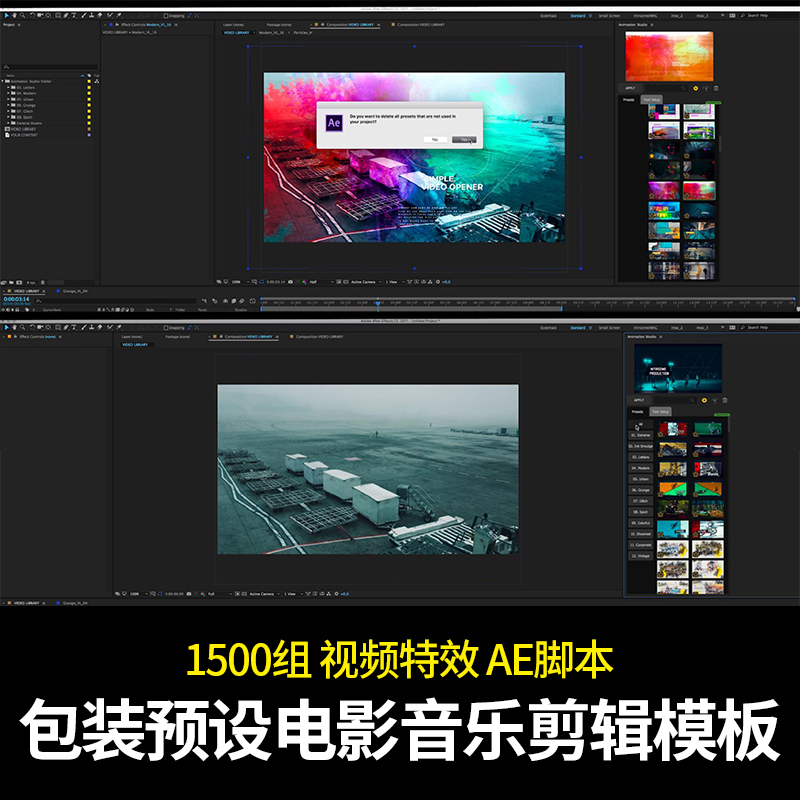800x800 pixels.
Task: Click No in the delete presets dialog
Action: point(435,139)
